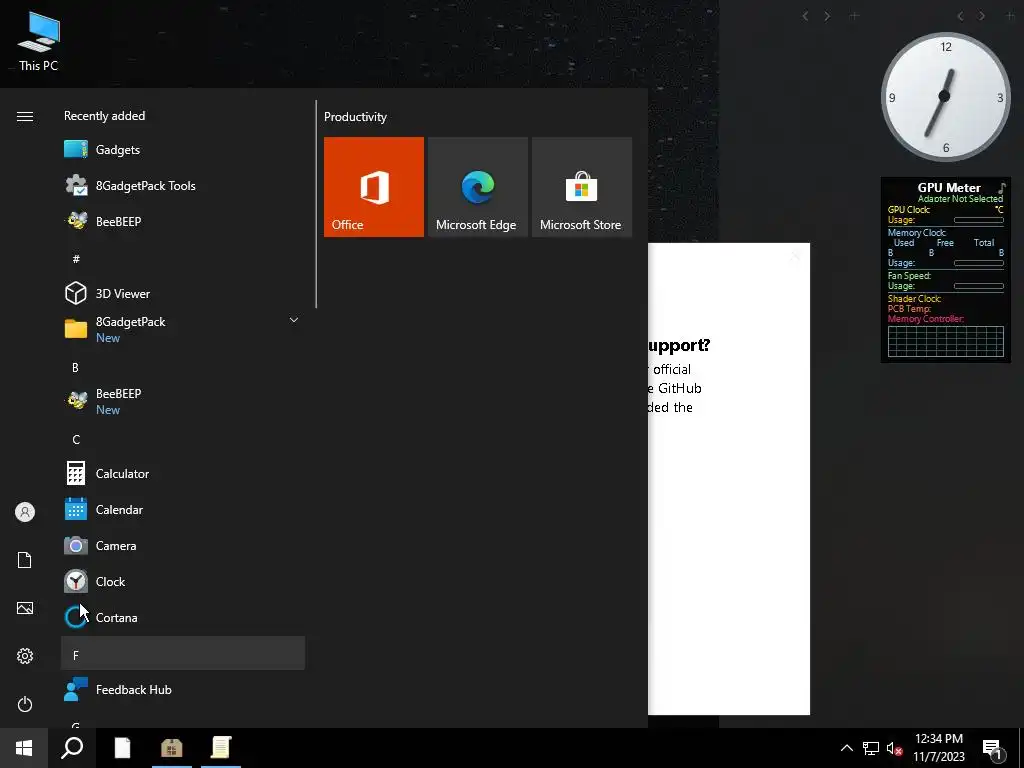Click the Productivity group title

pos(355,117)
